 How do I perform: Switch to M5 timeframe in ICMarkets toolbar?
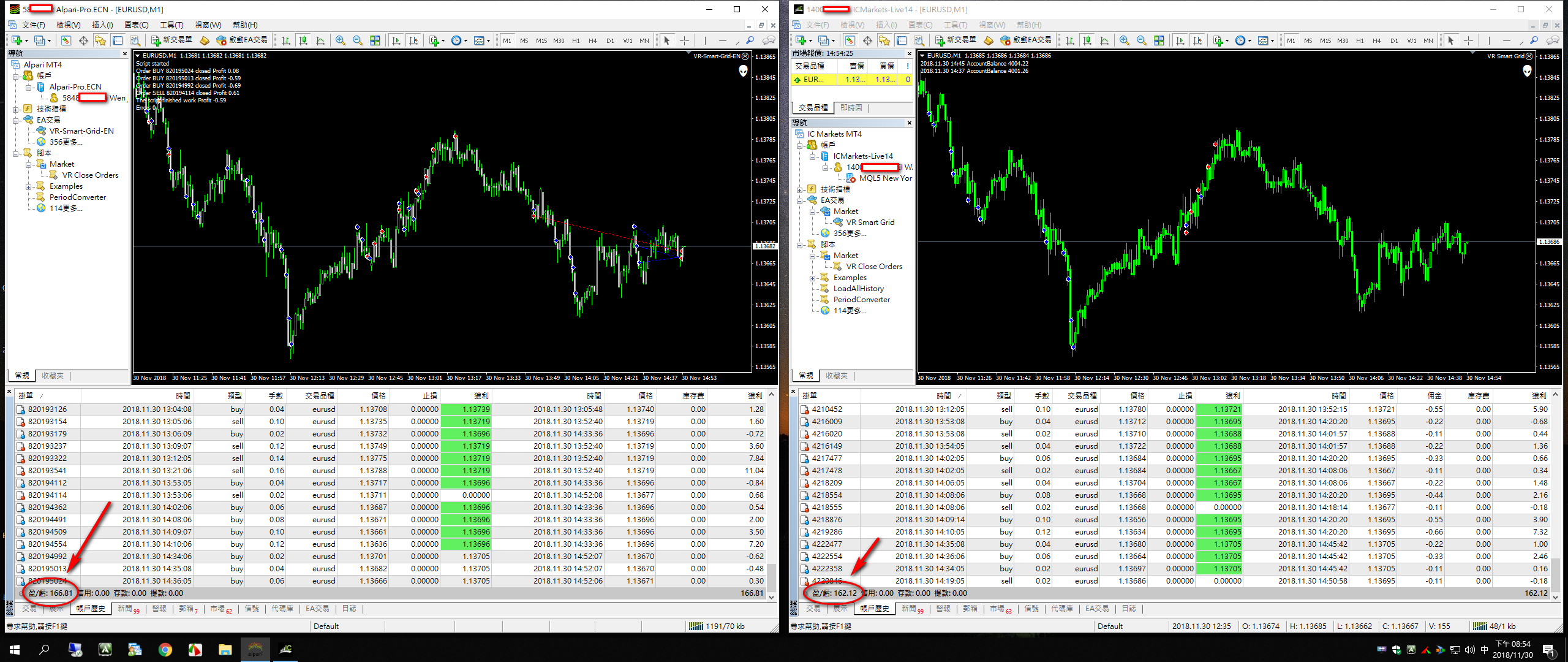click(1308, 40)
